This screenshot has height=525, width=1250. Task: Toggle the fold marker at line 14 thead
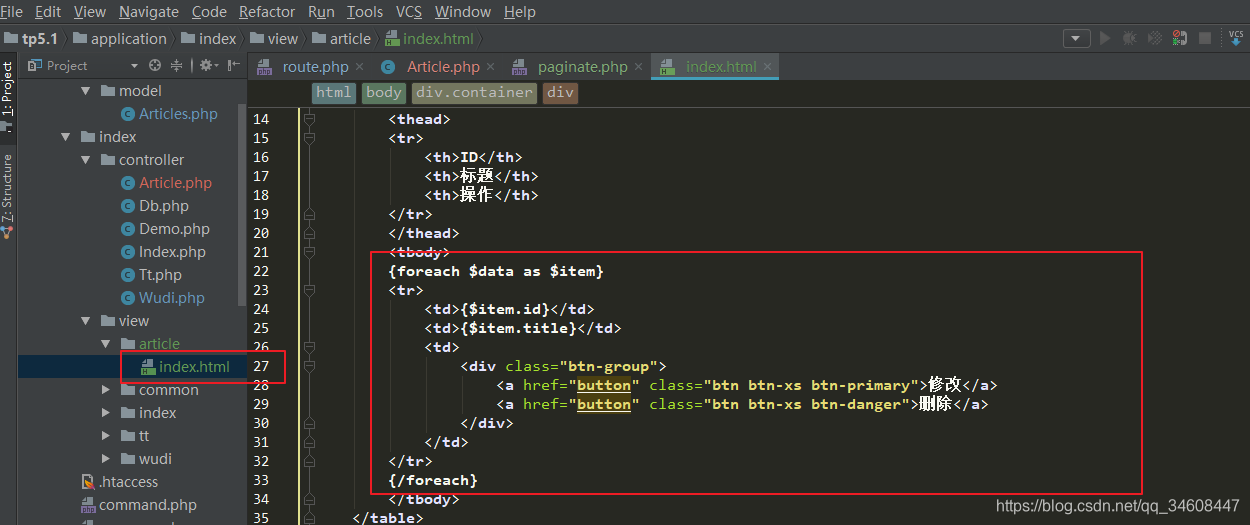(310, 119)
